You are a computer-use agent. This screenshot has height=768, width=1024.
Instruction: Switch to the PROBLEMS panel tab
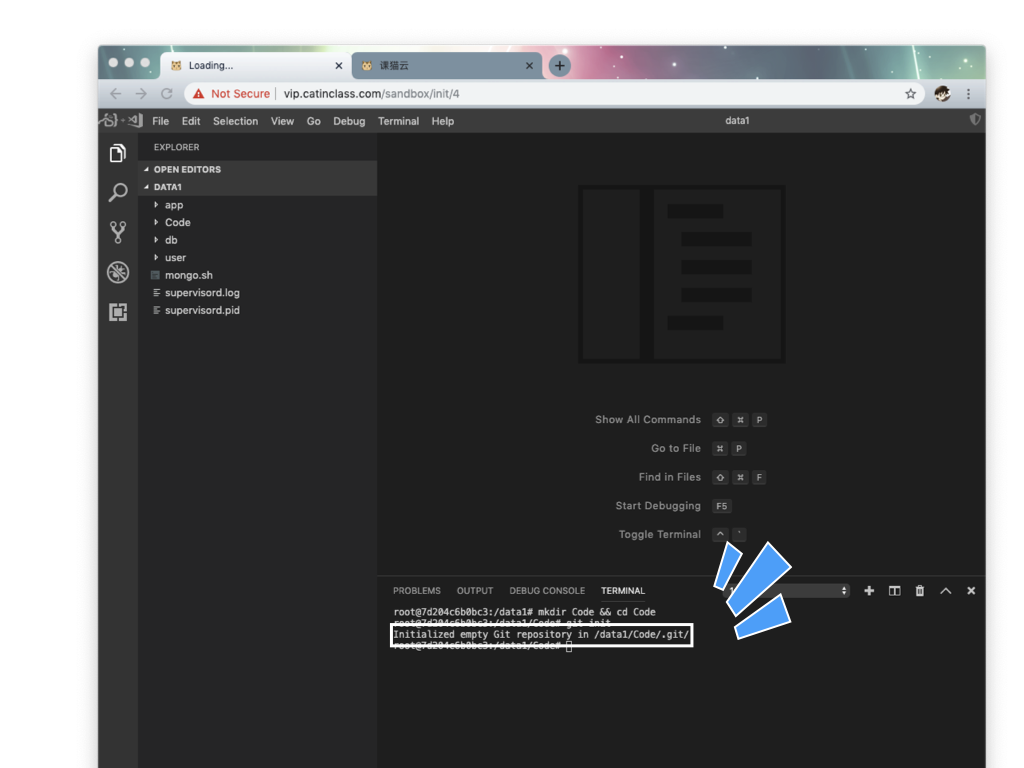417,590
